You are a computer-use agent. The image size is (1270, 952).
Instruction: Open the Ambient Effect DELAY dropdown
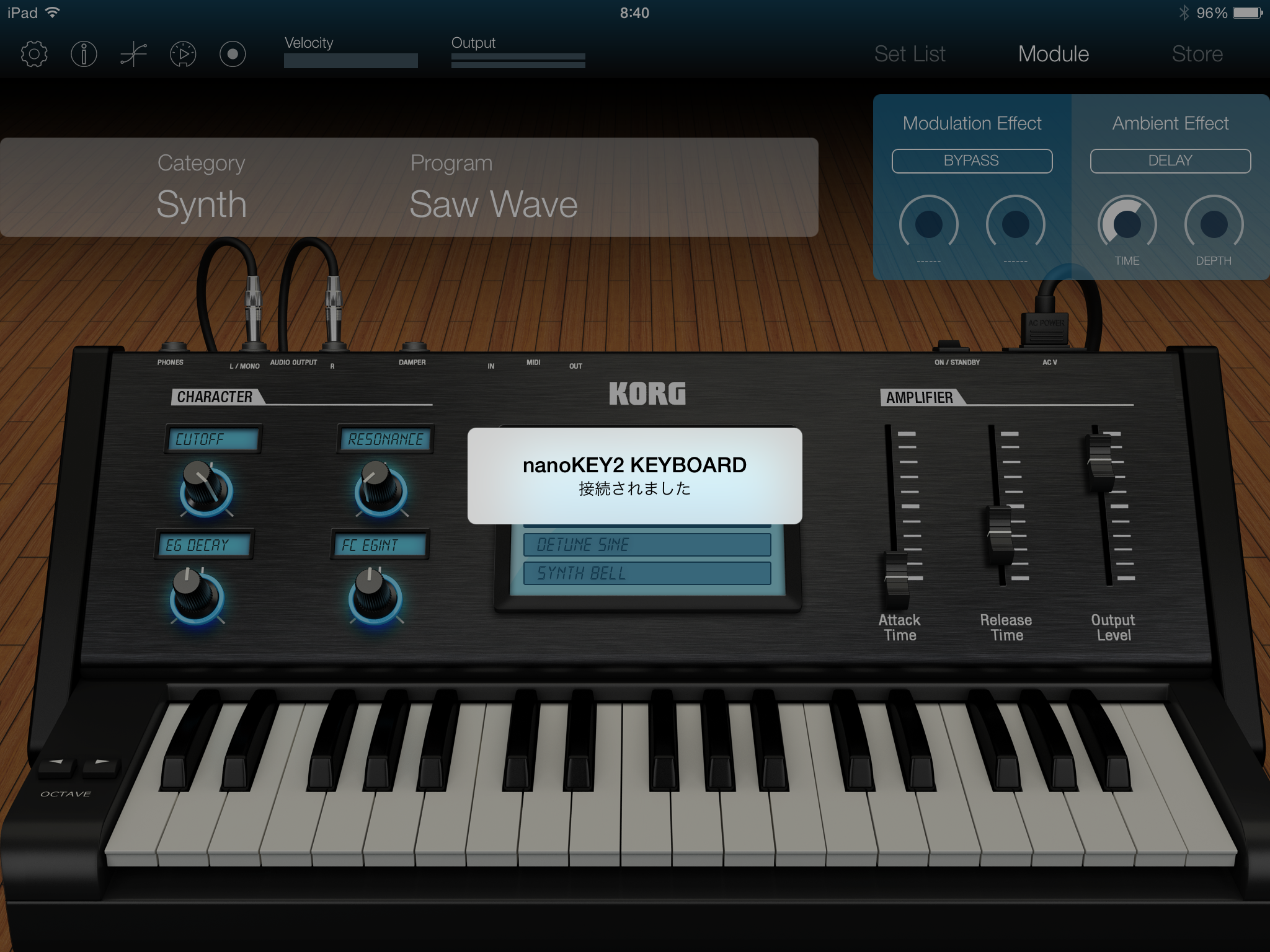tap(1170, 161)
